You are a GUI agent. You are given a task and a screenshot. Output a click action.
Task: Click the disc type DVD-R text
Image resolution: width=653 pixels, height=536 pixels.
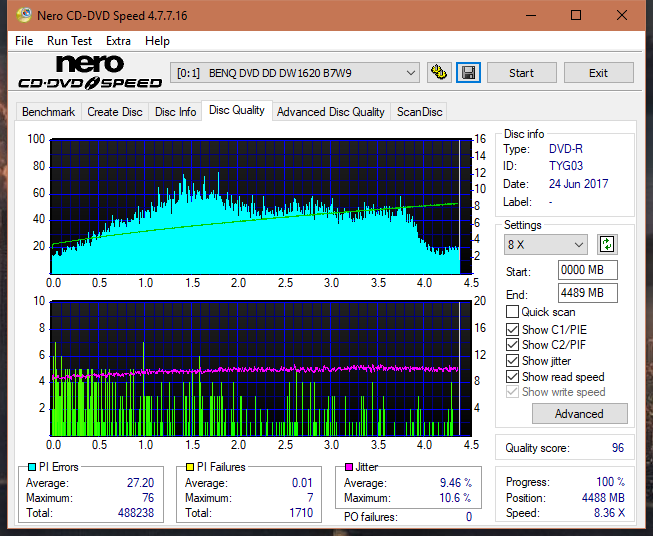click(566, 149)
